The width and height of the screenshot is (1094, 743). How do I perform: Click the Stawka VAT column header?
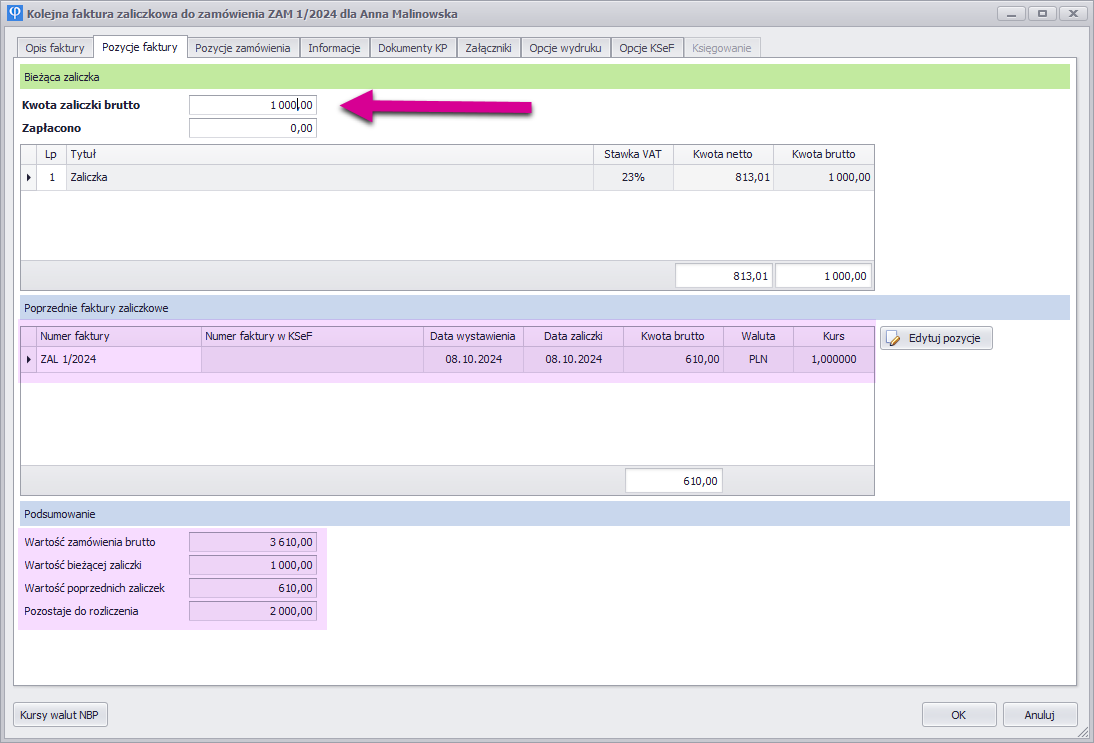pos(633,154)
